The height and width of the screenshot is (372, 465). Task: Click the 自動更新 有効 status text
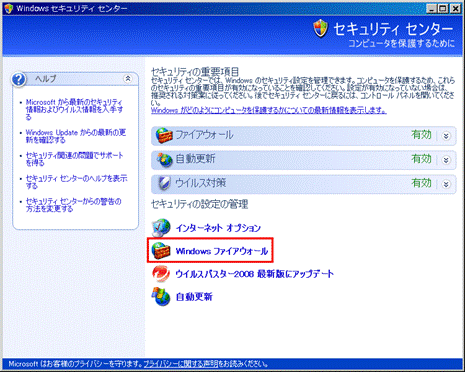coord(421,159)
